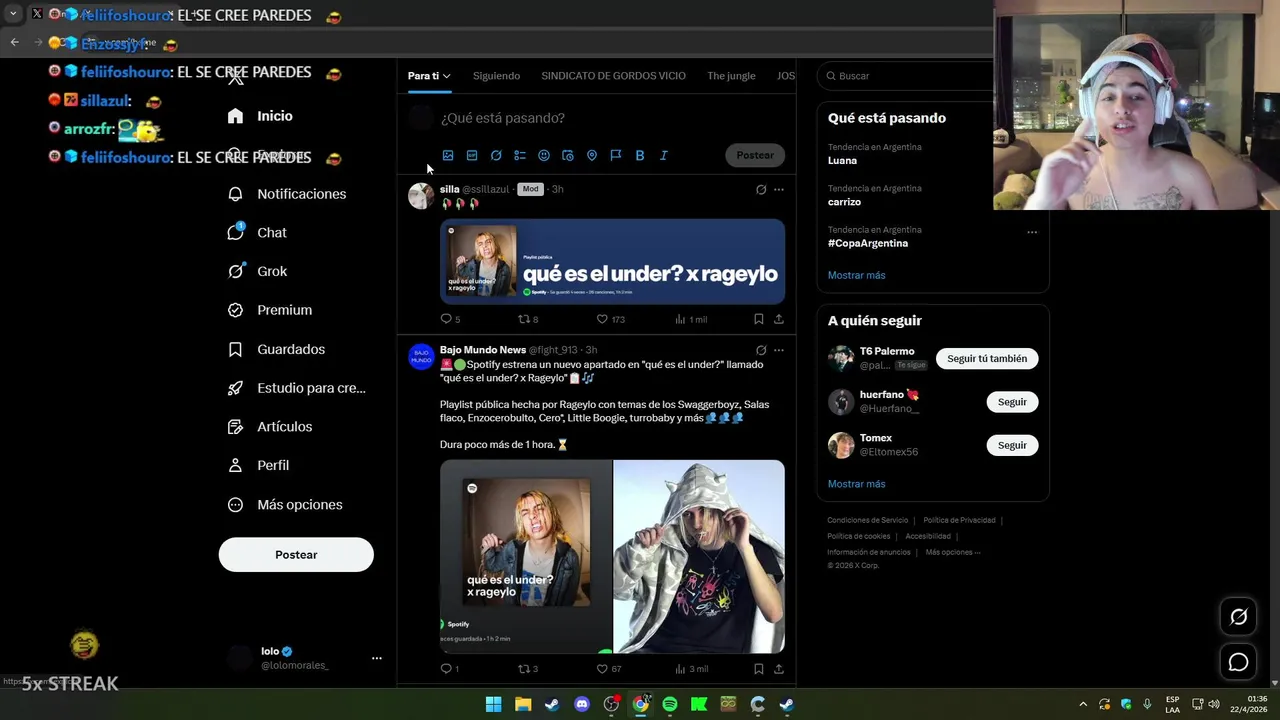Show hidden system tray icons

[x=1083, y=704]
